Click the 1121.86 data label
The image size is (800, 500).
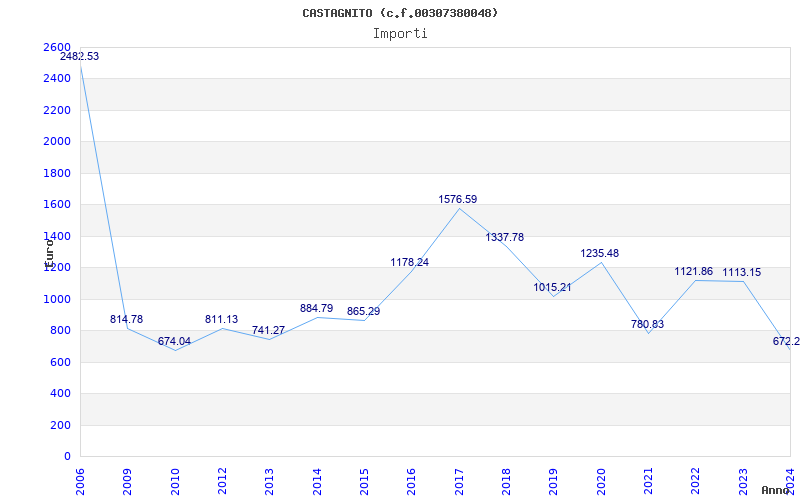coord(694,271)
